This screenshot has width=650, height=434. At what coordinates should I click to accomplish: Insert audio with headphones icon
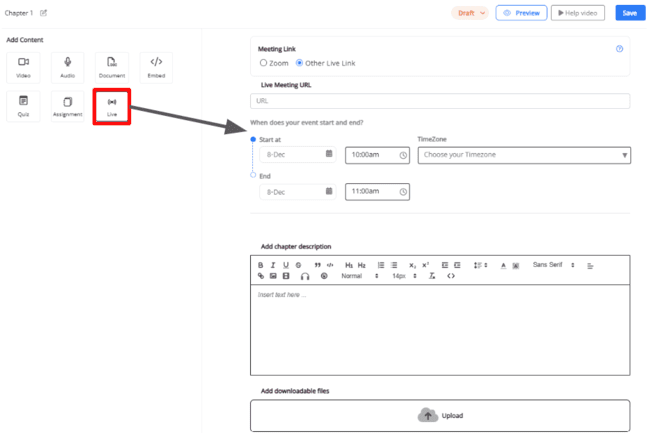(305, 276)
